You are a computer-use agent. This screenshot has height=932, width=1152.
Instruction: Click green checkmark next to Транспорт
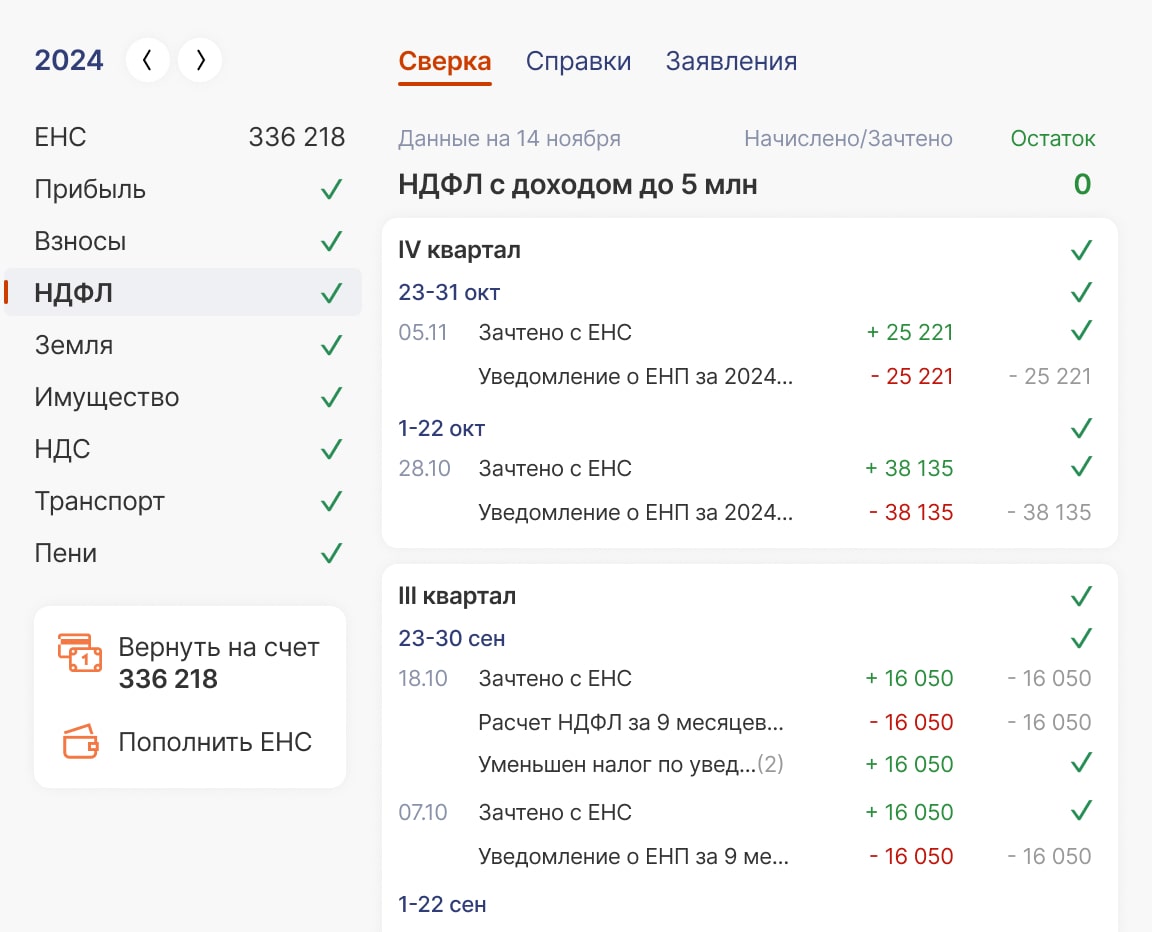[331, 501]
